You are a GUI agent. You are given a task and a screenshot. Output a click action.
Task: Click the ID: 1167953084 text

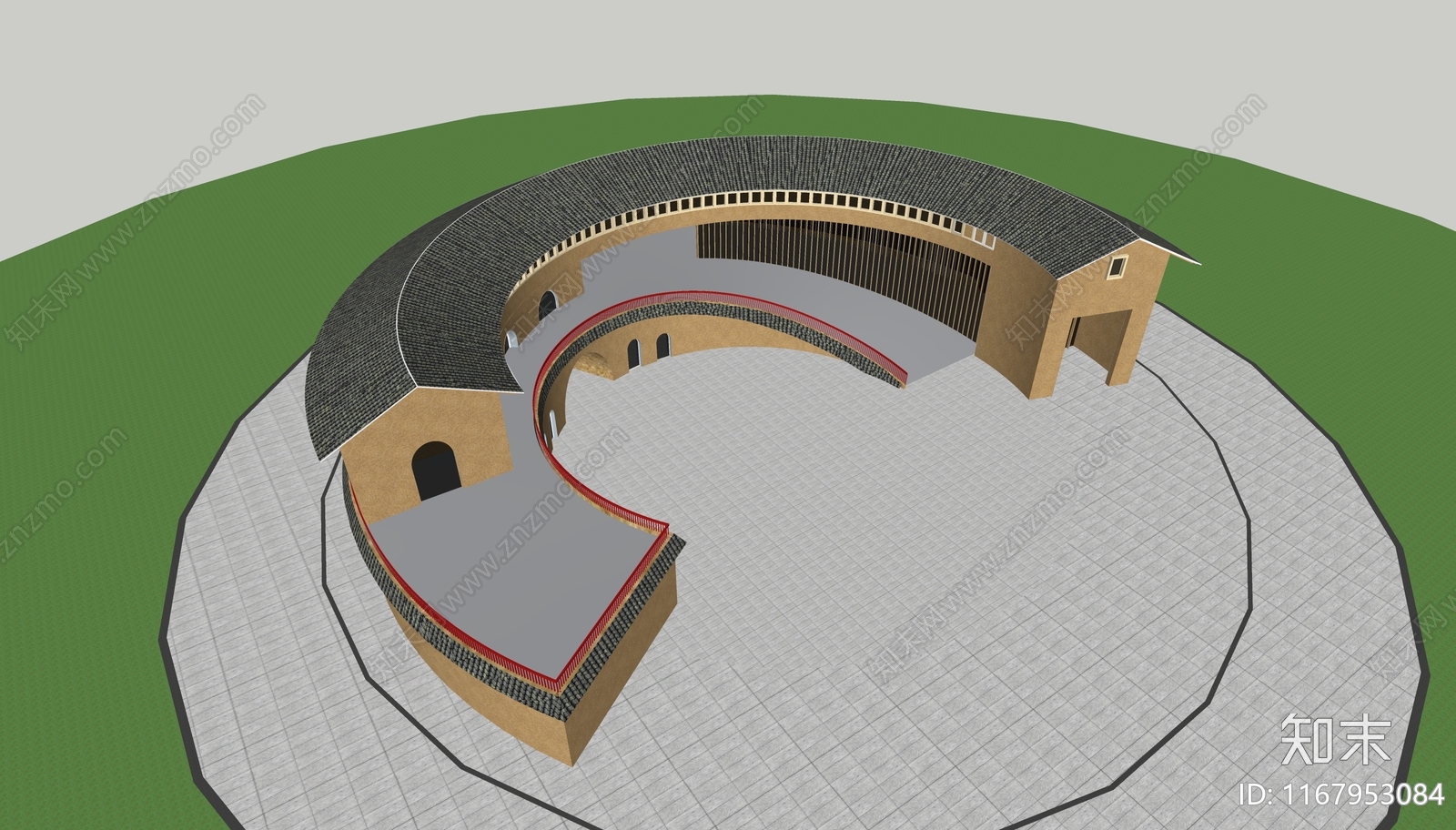tap(1342, 794)
